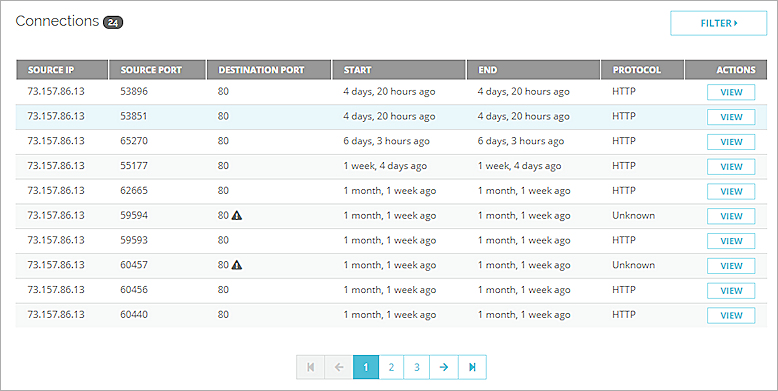778x391 pixels.
Task: Click source port value 59593
Action: pos(134,240)
